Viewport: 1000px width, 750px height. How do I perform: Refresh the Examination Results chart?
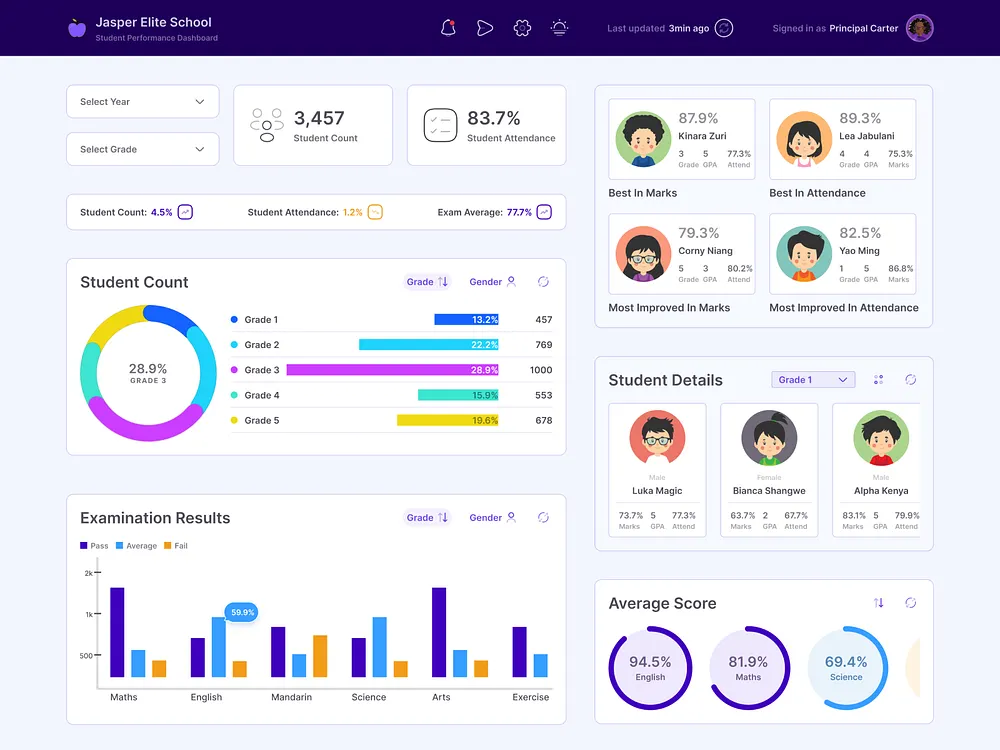[x=543, y=518]
